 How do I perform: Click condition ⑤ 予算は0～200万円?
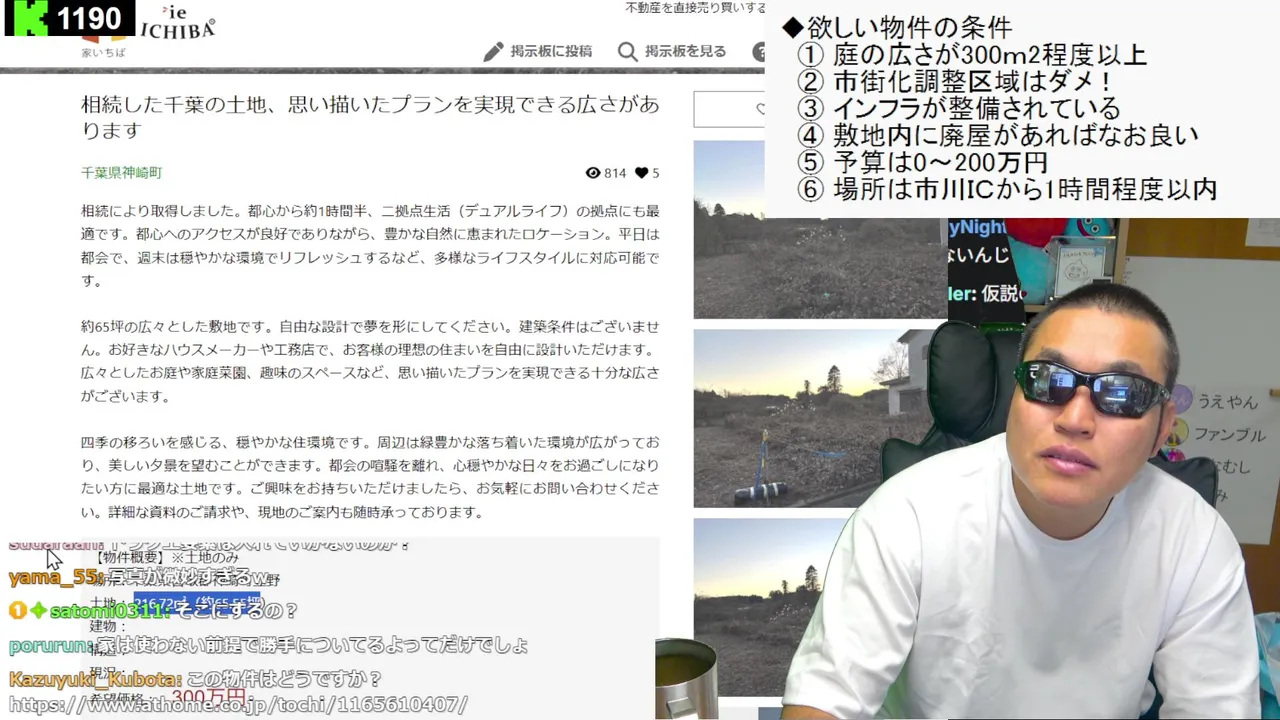tap(923, 162)
